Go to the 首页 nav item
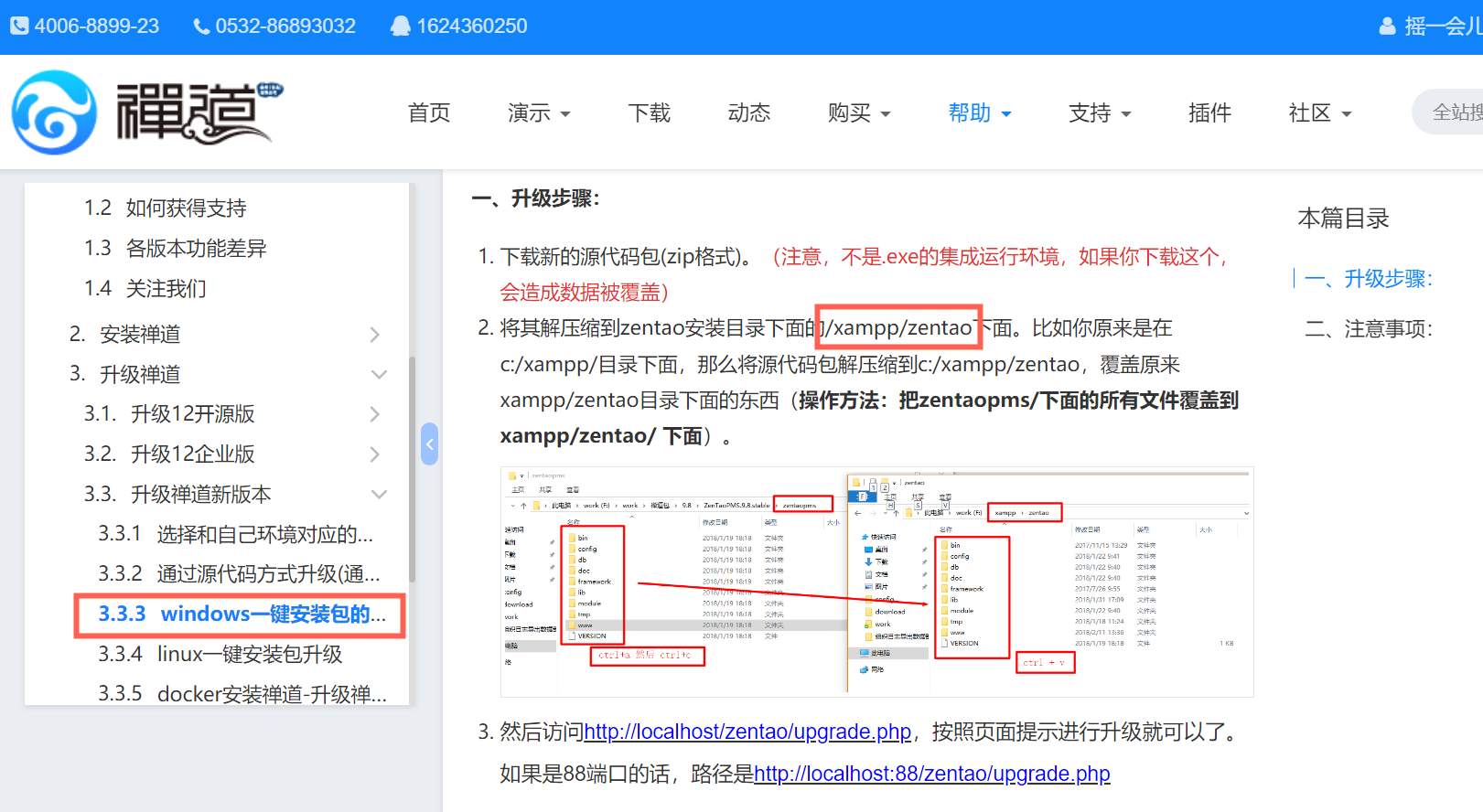Viewport: 1483px width, 812px height. 429,113
